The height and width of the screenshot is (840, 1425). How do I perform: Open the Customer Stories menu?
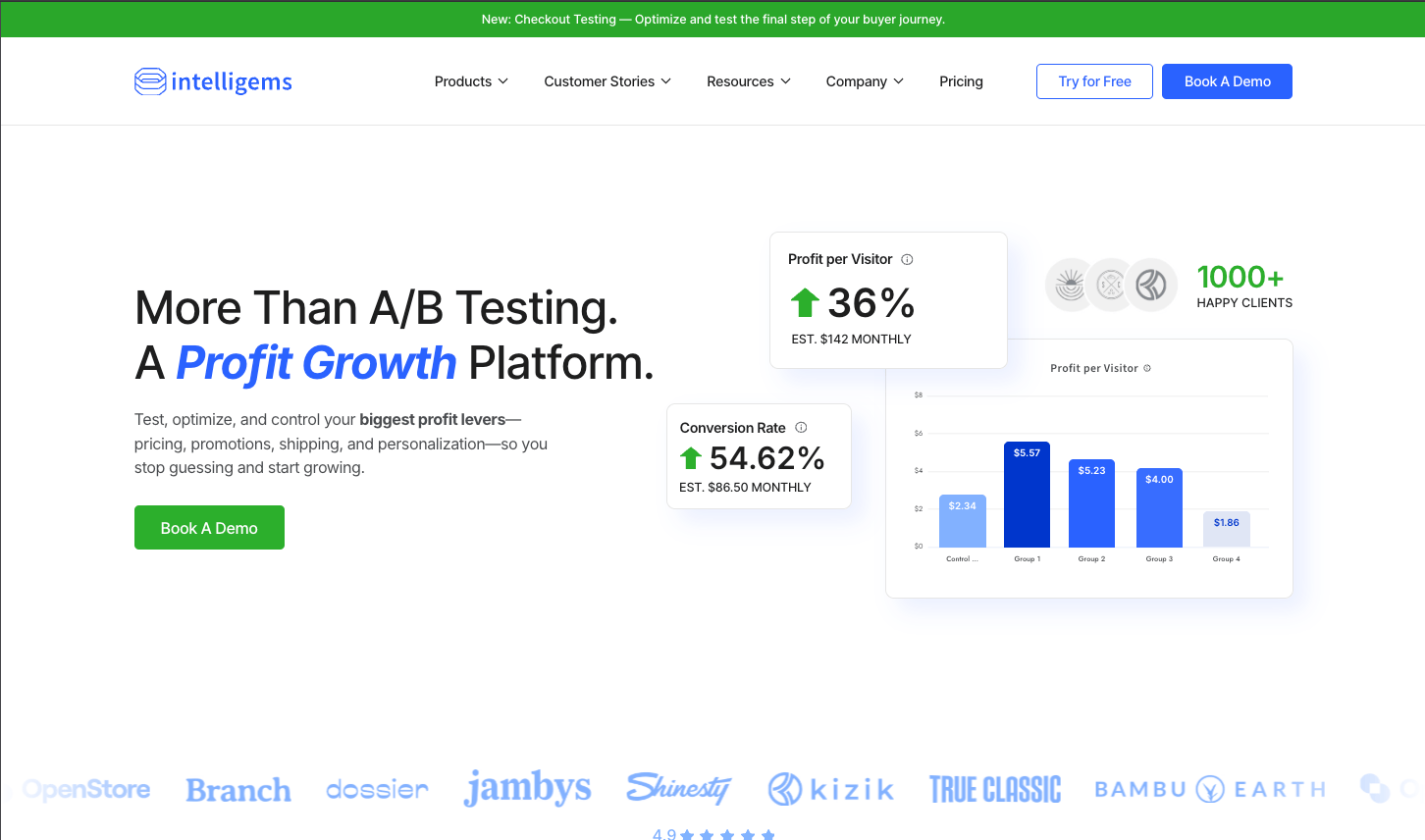tap(607, 81)
